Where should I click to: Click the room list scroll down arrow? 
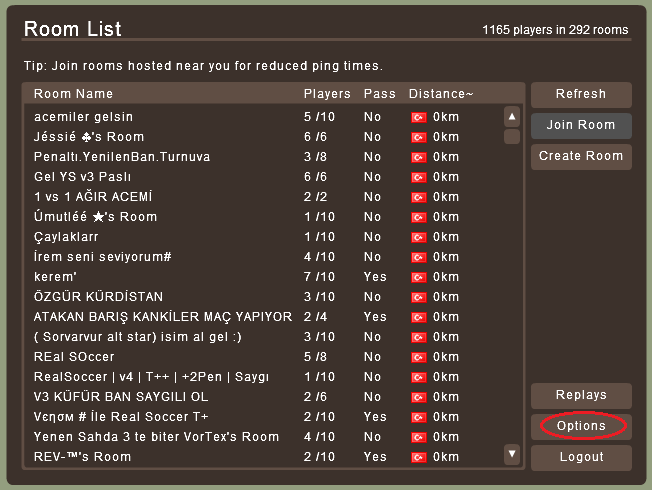pos(512,454)
